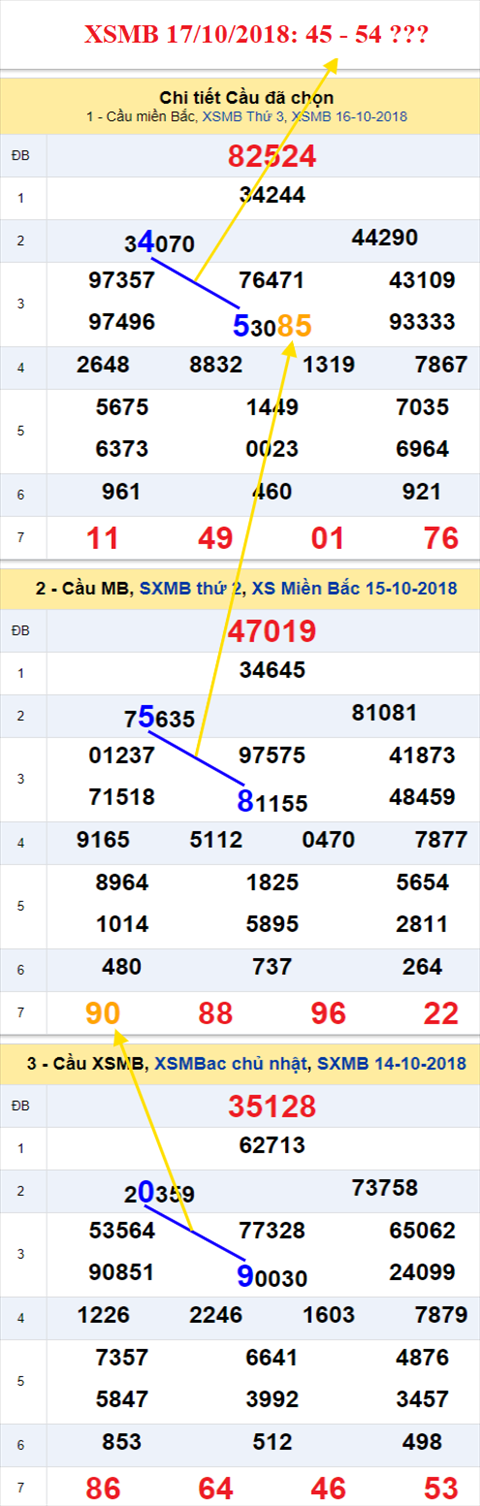Select the number 93333
Screen dimensions: 480x1506
coord(422,323)
